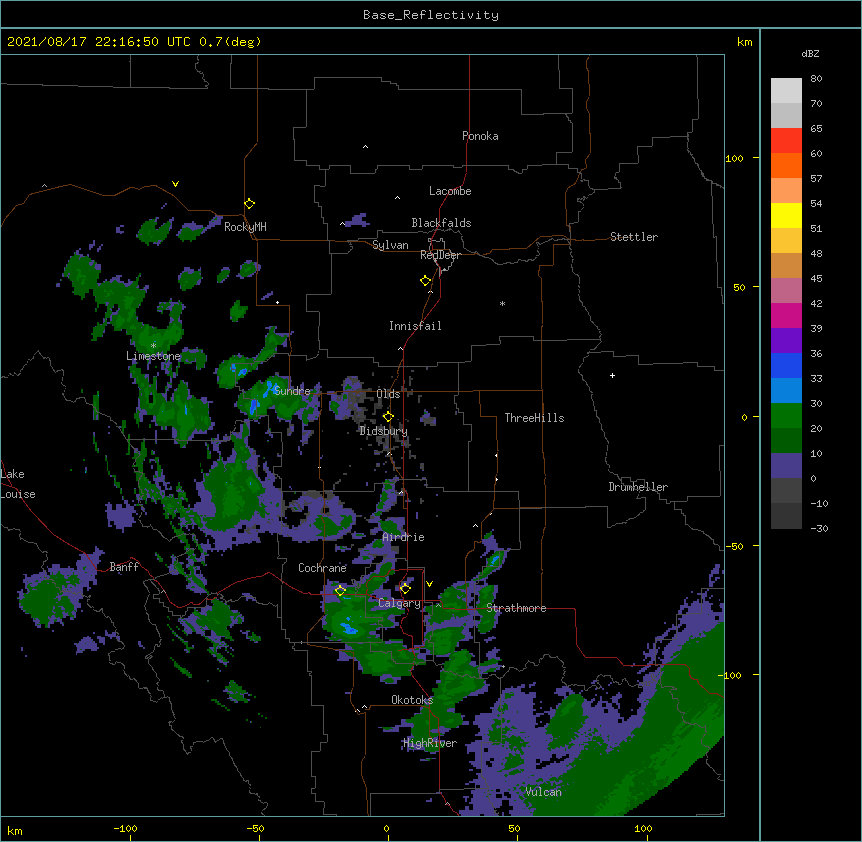Click the RockyMH label

click(x=245, y=227)
